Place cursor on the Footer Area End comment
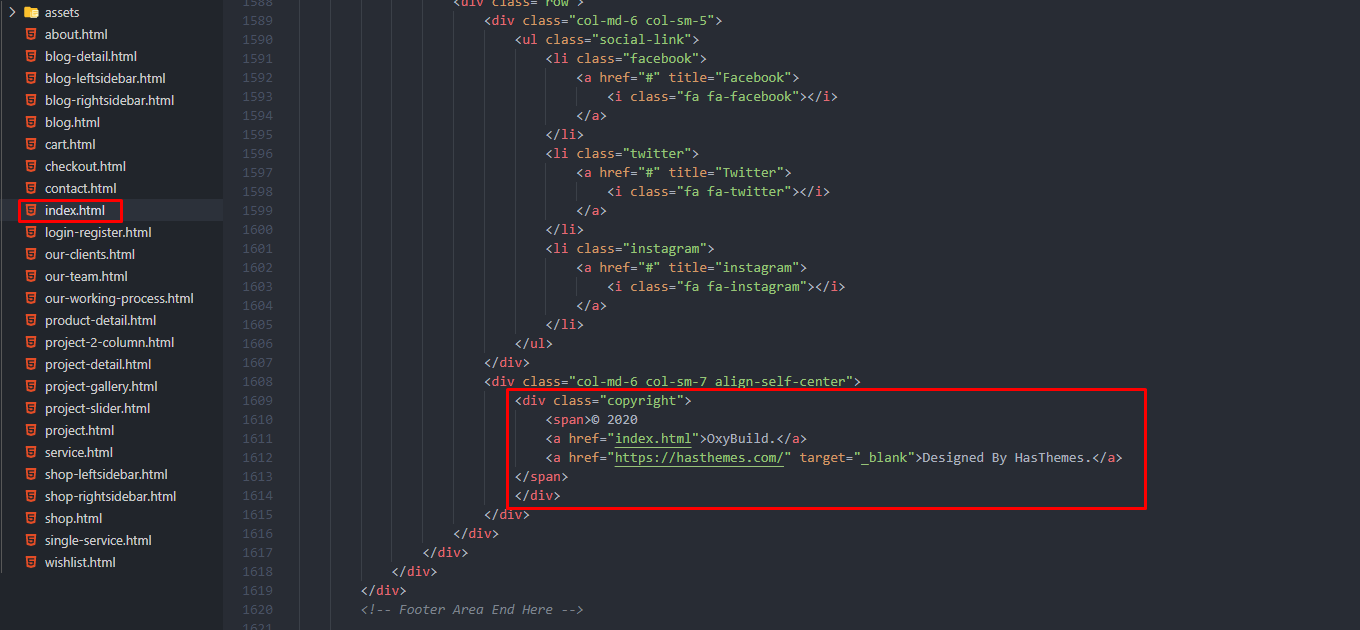1360x630 pixels. [471, 609]
